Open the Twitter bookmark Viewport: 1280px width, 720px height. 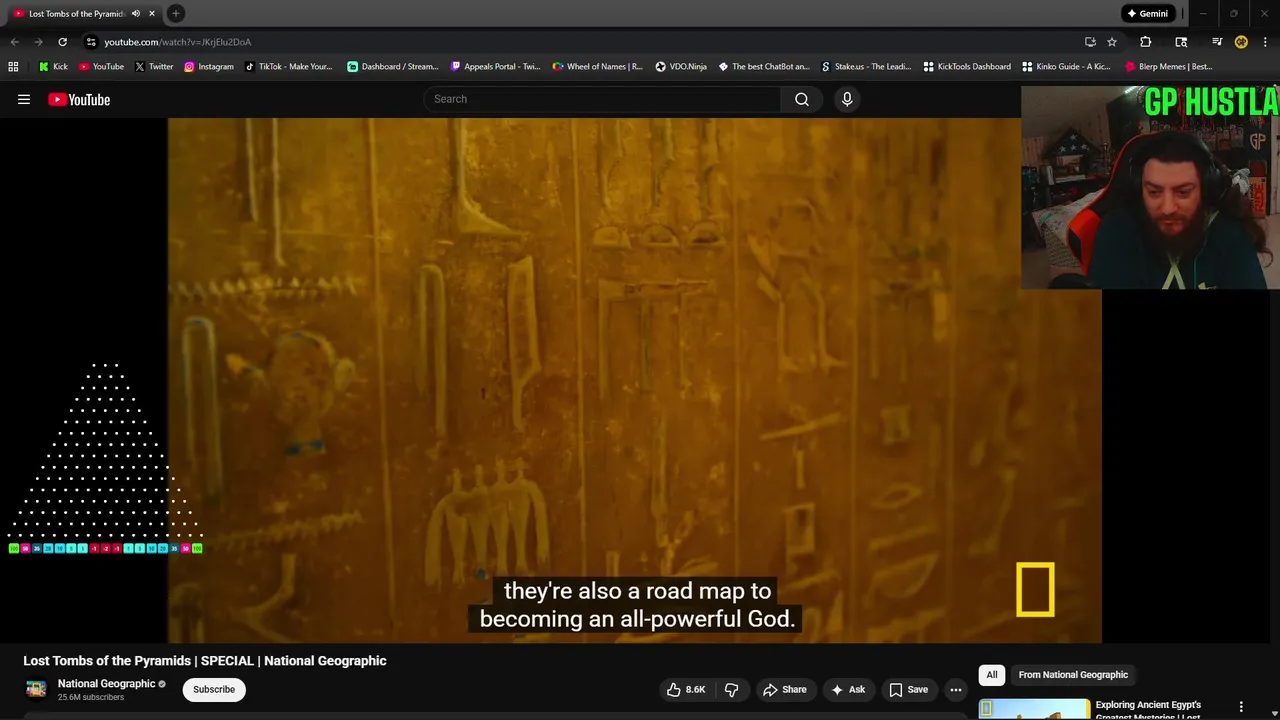pos(153,67)
